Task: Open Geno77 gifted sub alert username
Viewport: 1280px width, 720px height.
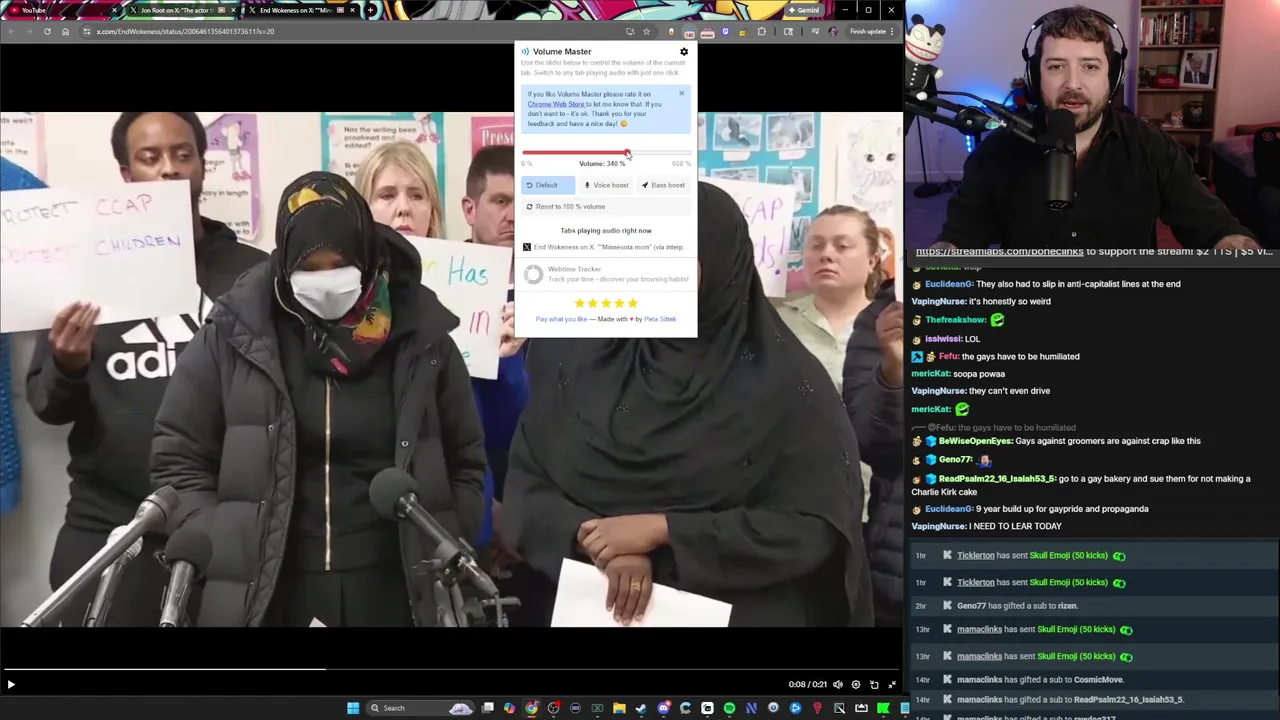Action: tap(972, 606)
